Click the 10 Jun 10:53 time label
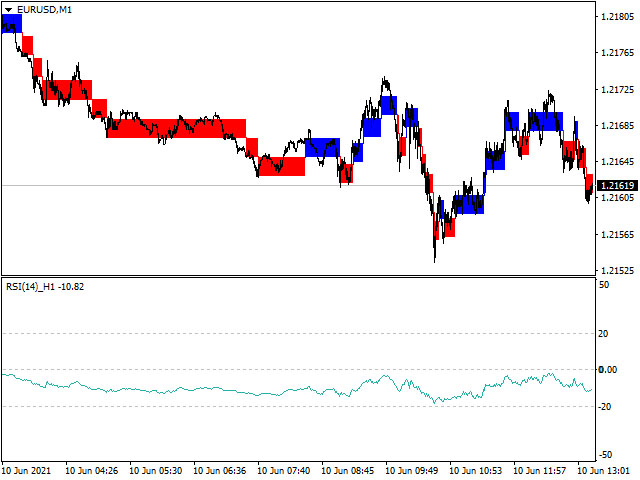 point(476,471)
